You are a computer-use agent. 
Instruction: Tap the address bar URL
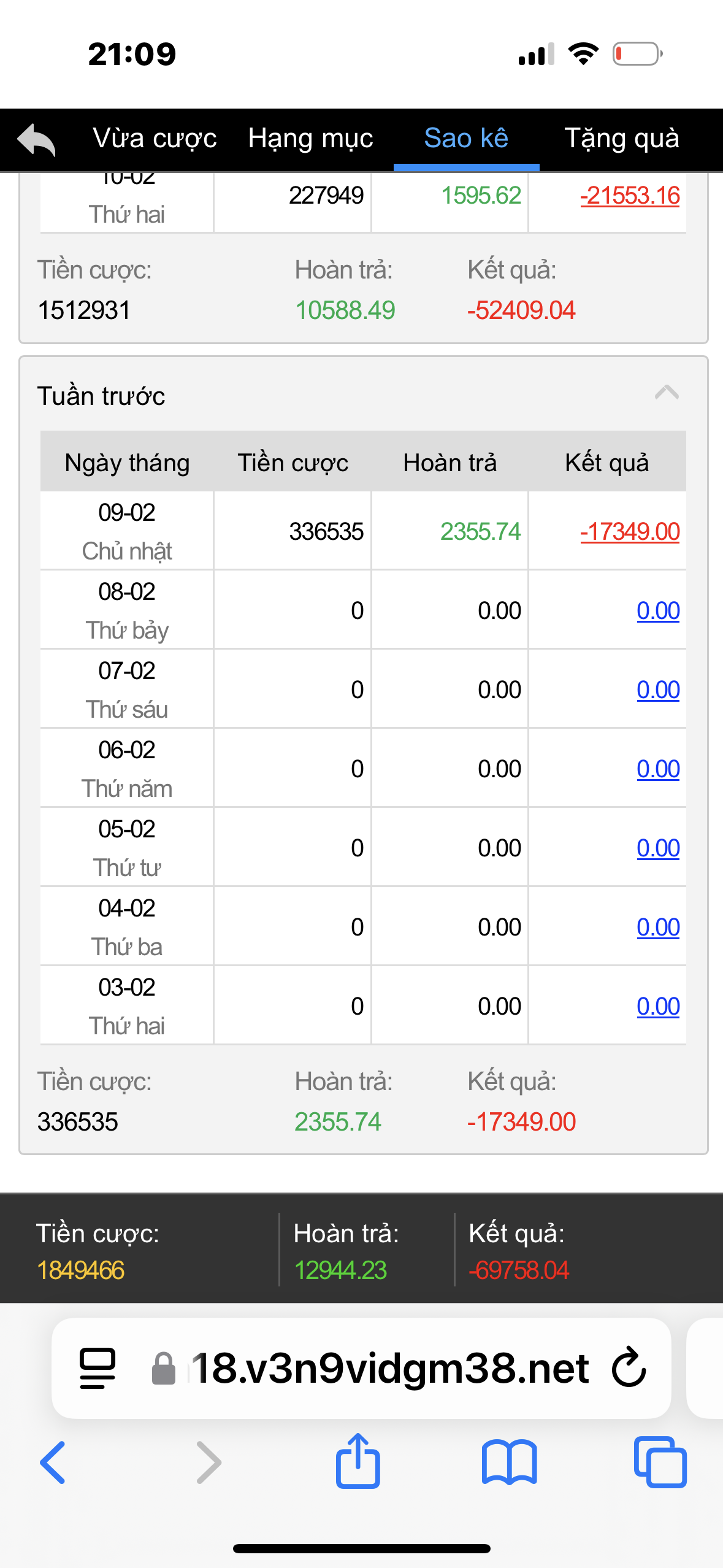390,1368
